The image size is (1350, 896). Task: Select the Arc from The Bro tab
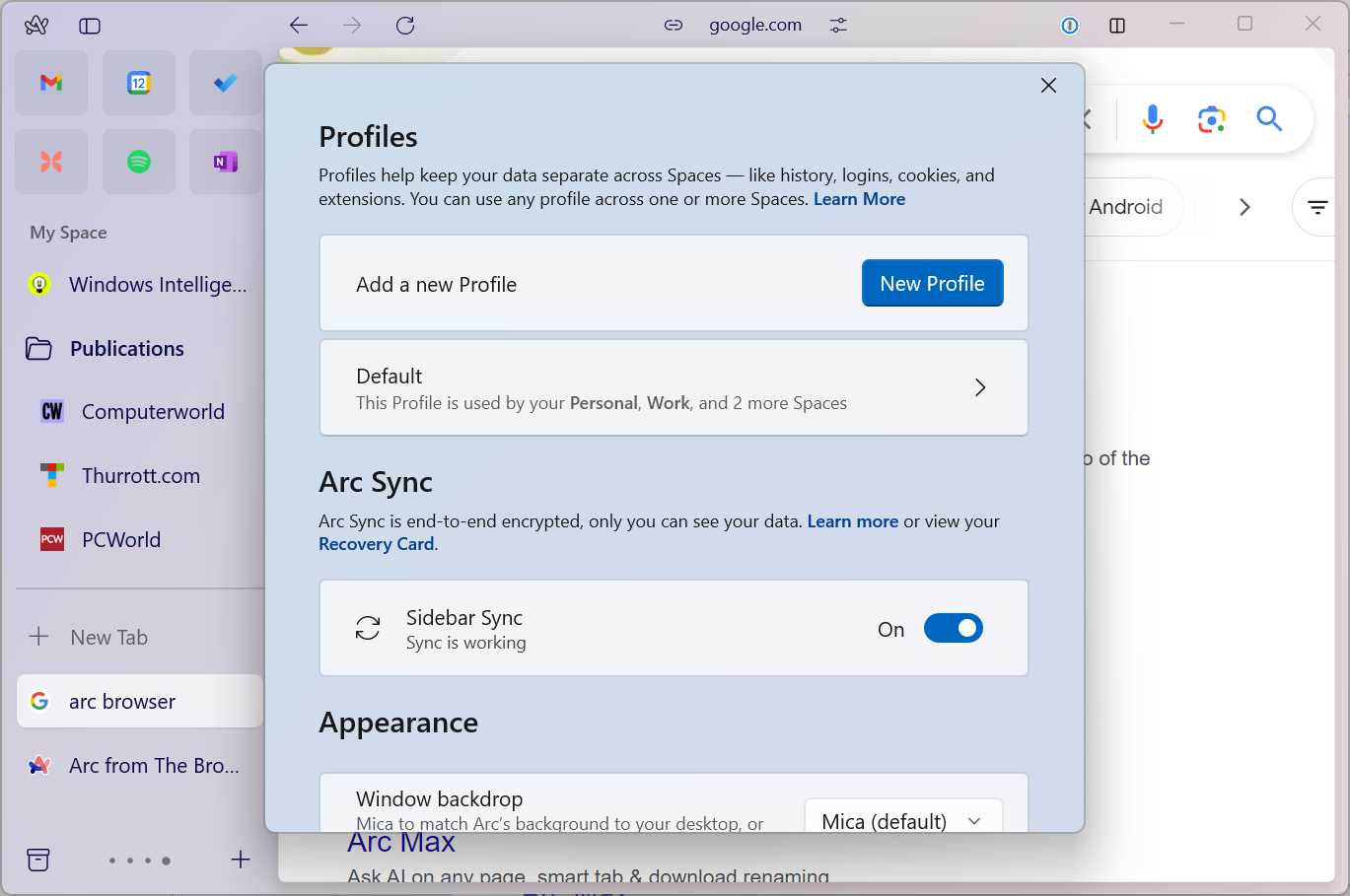138,765
